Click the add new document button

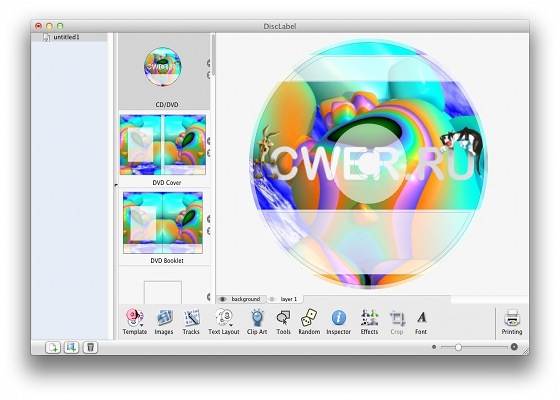tap(53, 347)
